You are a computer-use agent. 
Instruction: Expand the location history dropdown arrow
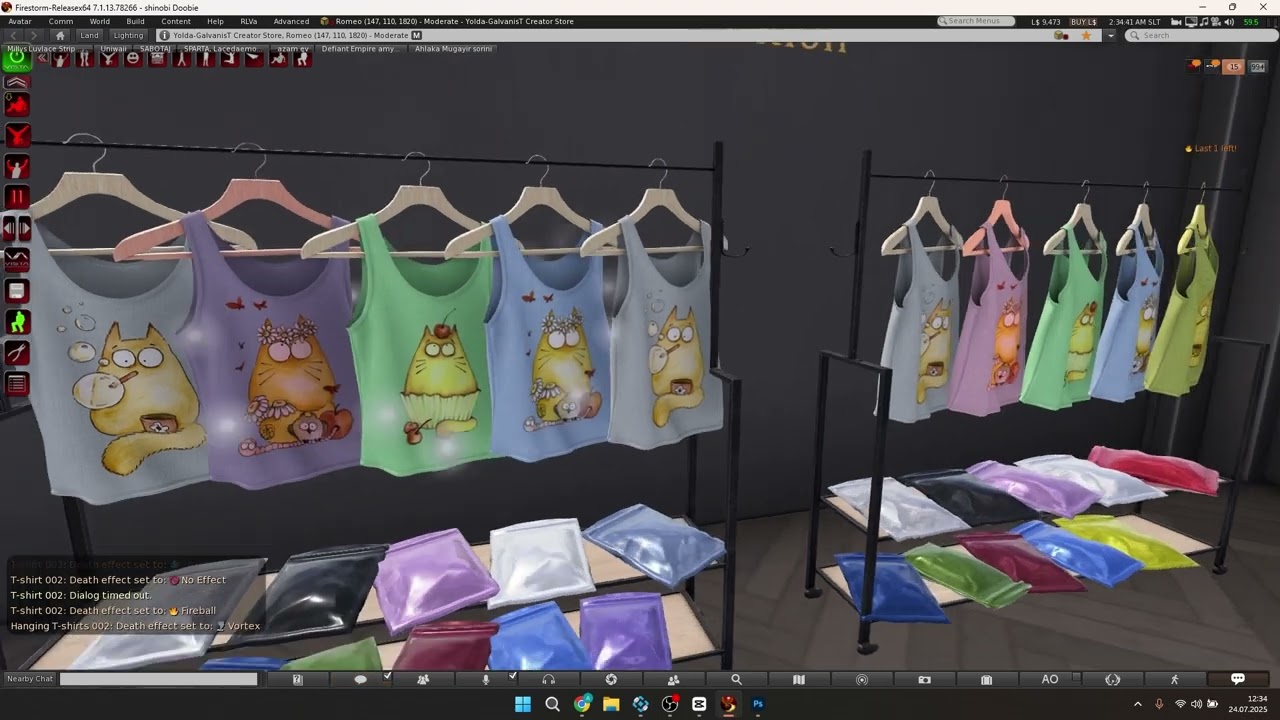(1110, 35)
